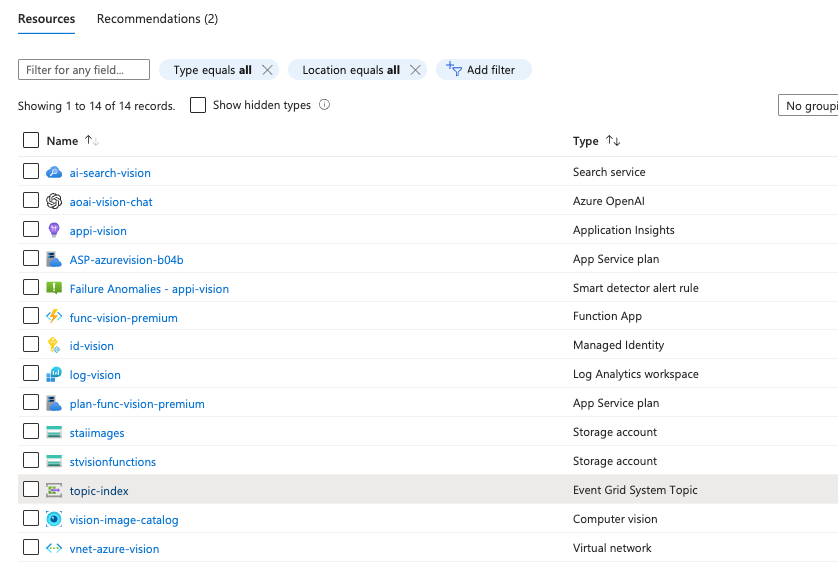
Task: Click the search service icon for ai-search-vision
Action: point(54,172)
